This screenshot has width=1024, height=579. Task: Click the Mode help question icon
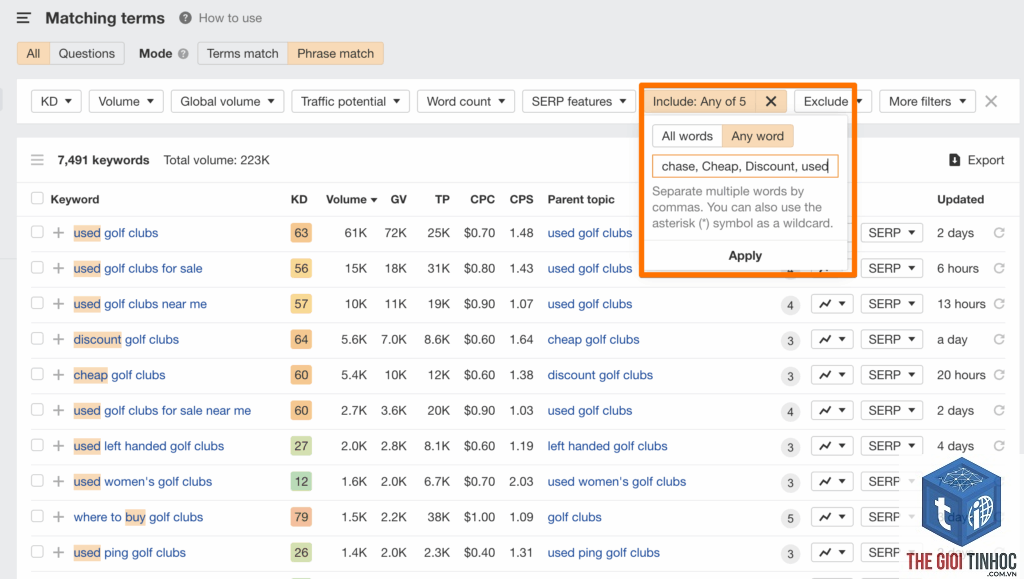184,54
